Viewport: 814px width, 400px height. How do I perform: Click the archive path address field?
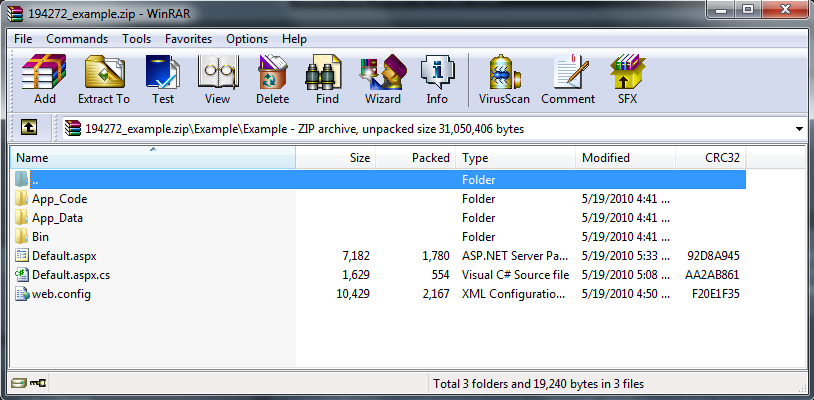[435, 129]
